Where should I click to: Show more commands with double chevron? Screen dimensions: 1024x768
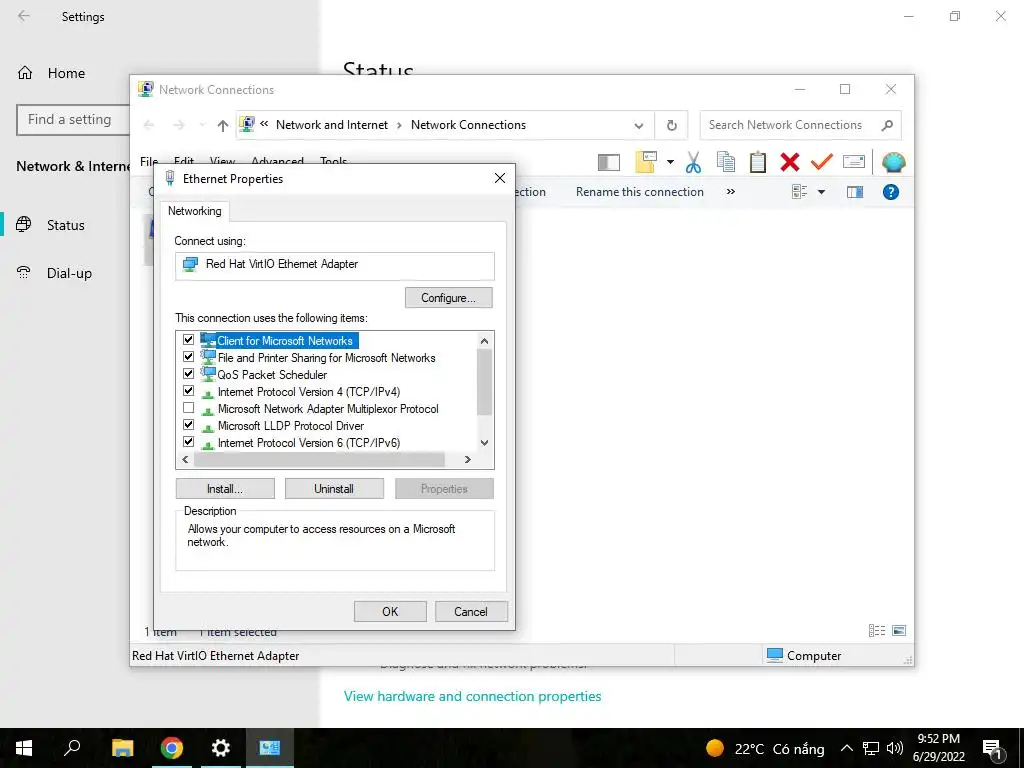click(731, 192)
